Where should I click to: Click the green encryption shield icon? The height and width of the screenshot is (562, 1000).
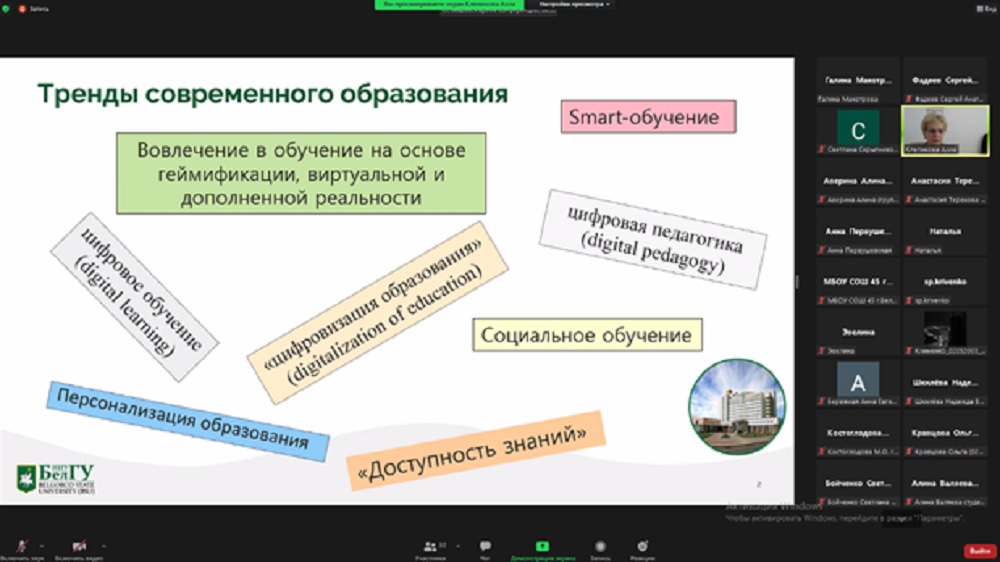coord(8,8)
